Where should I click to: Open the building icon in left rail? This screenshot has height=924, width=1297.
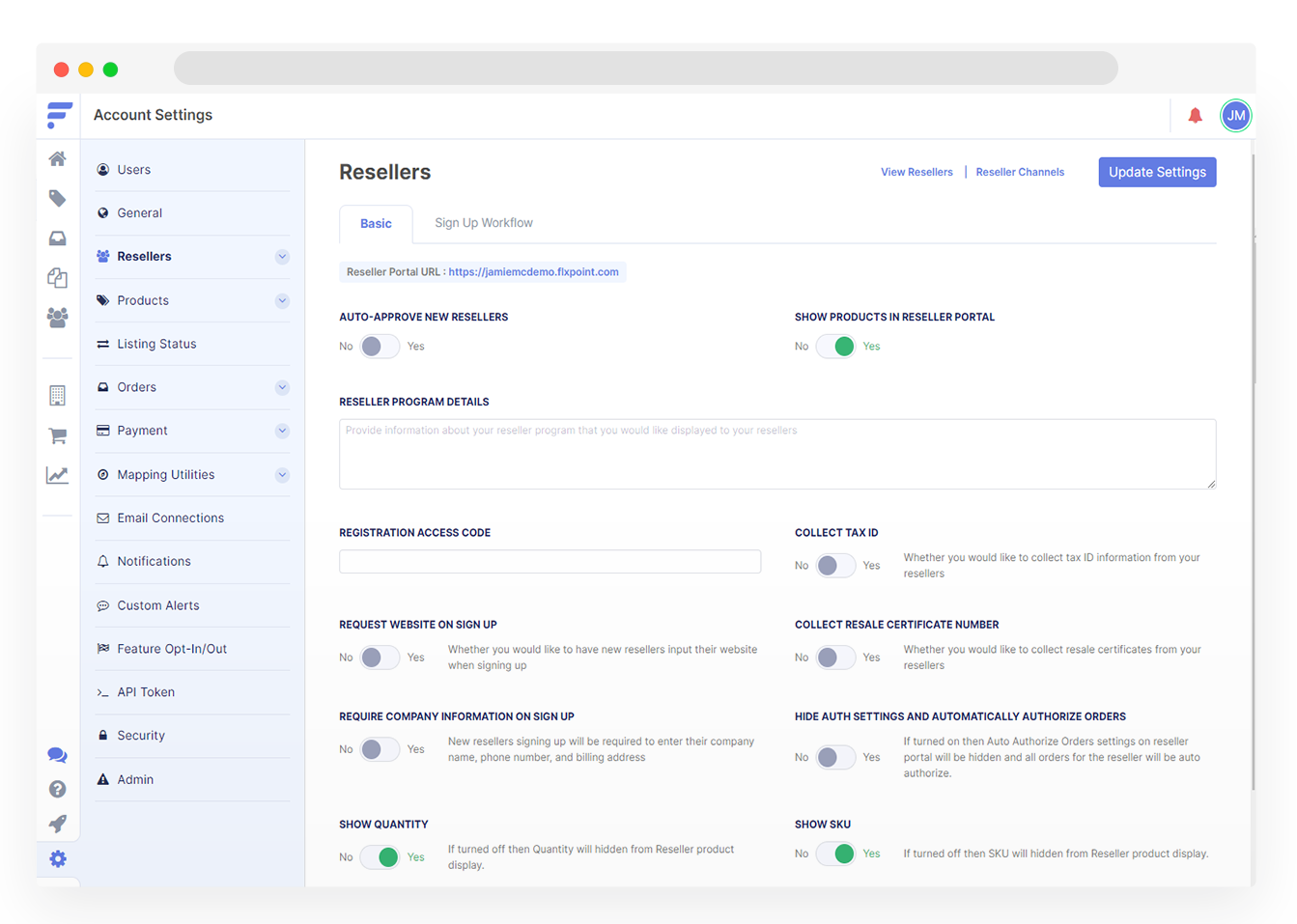pyautogui.click(x=58, y=395)
